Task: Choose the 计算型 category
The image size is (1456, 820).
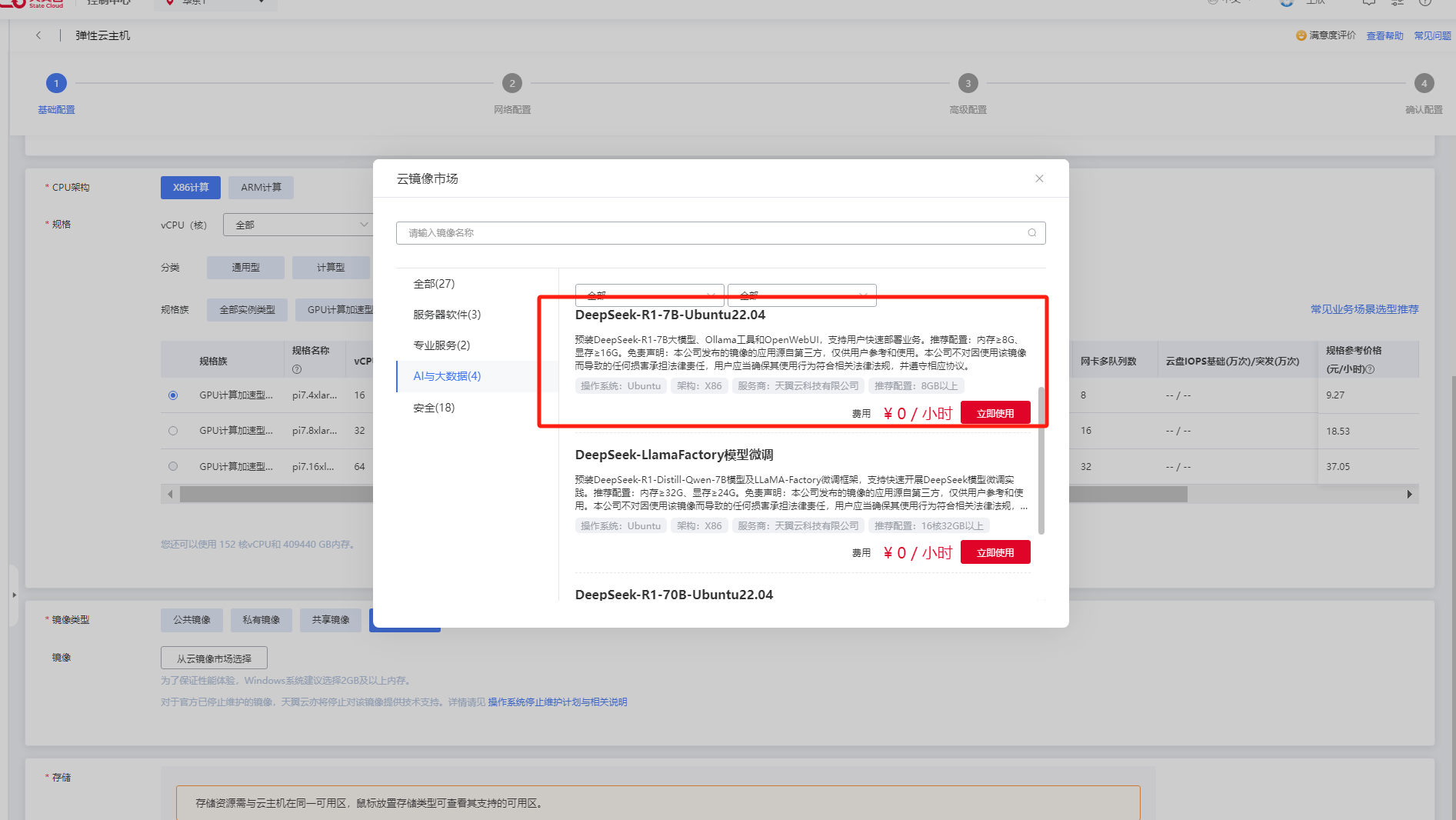Action: [331, 268]
